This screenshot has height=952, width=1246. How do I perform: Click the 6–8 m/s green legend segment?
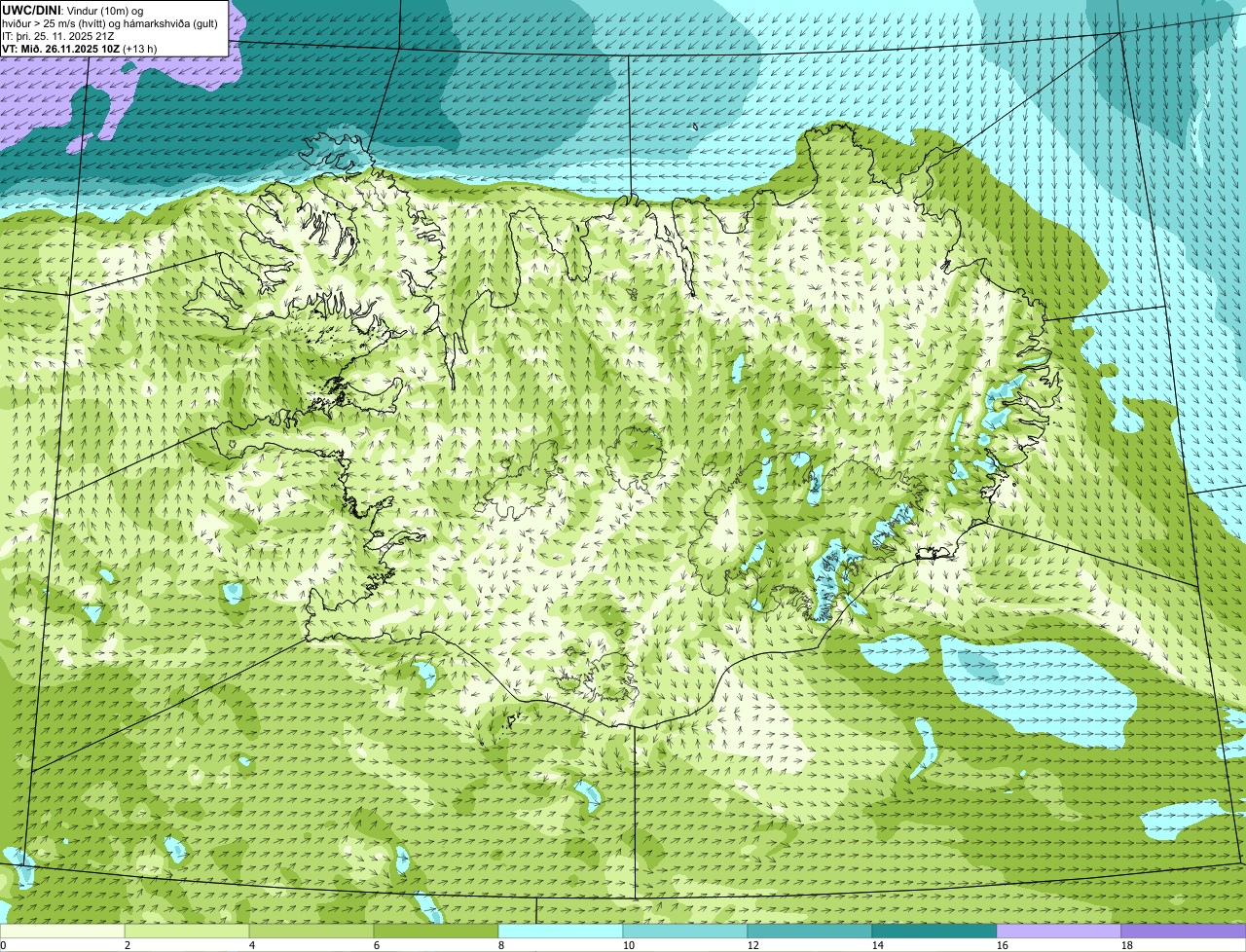point(436,932)
